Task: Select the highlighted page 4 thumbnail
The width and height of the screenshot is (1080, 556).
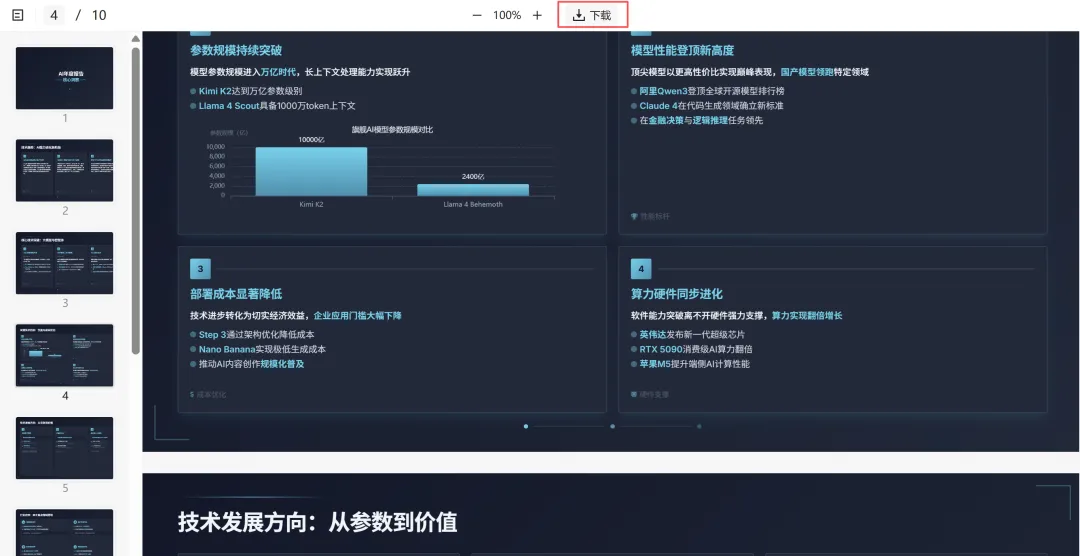Action: 65,355
